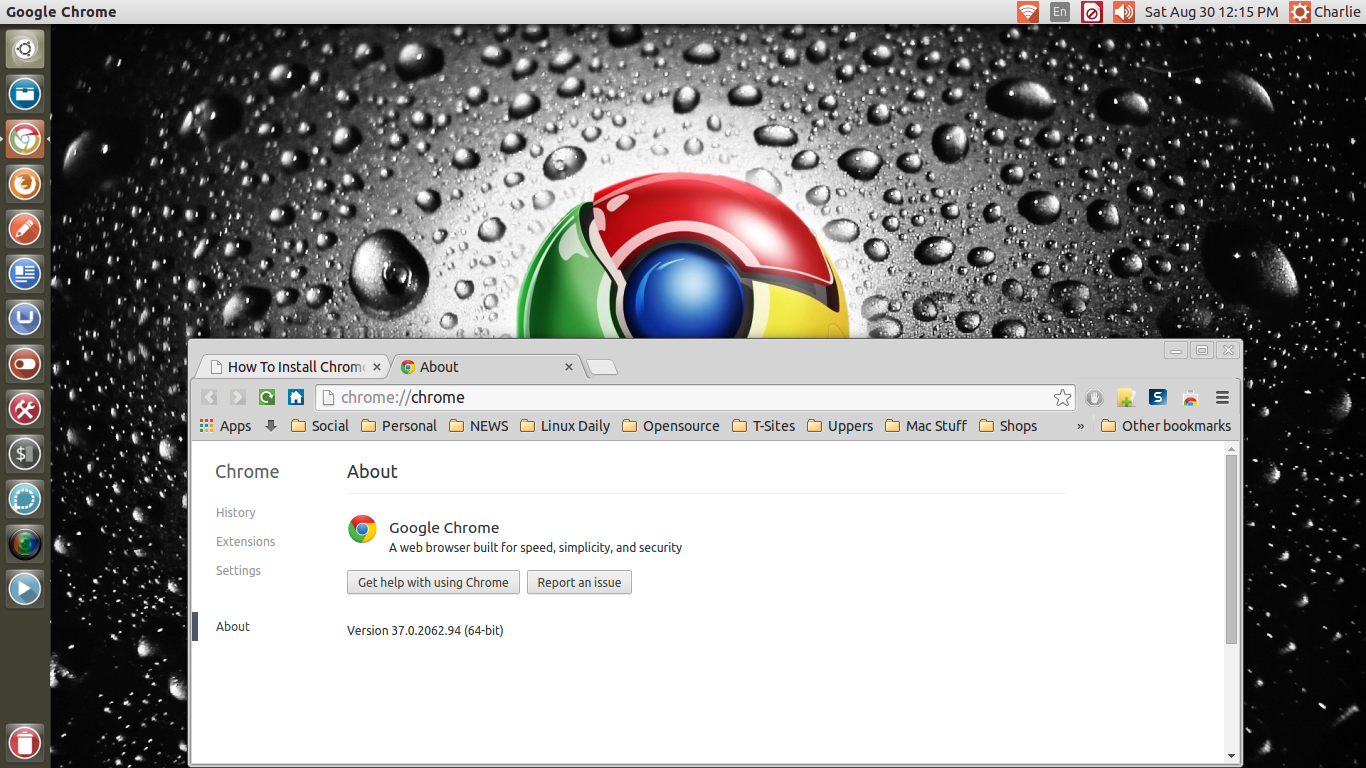Expand the Opensource bookmarks folder
The image size is (1366, 768).
[671, 426]
